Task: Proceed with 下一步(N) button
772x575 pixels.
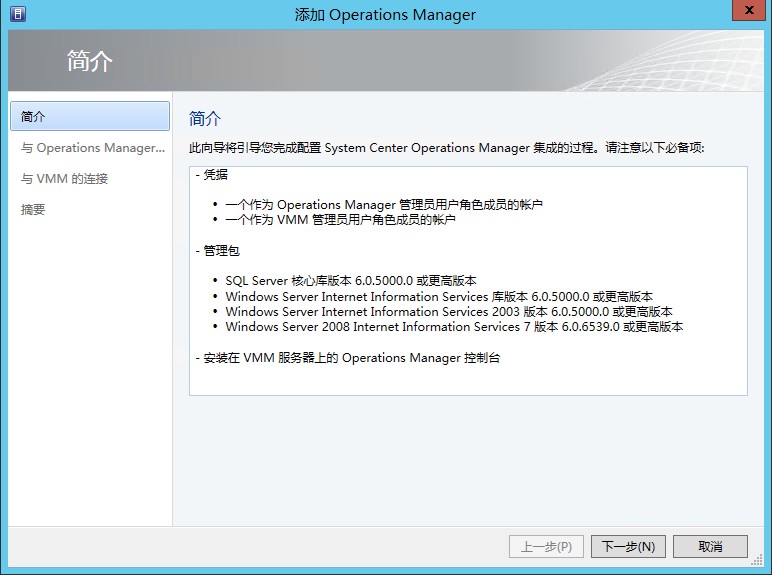Action: [628, 546]
